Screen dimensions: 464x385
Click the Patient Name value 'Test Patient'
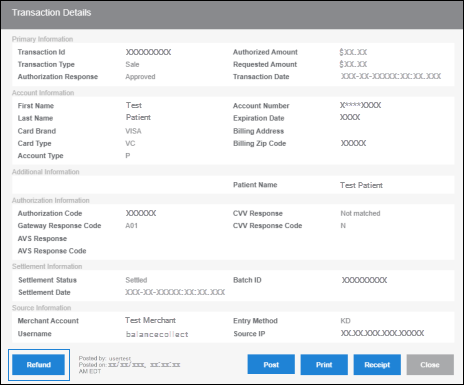pos(361,185)
